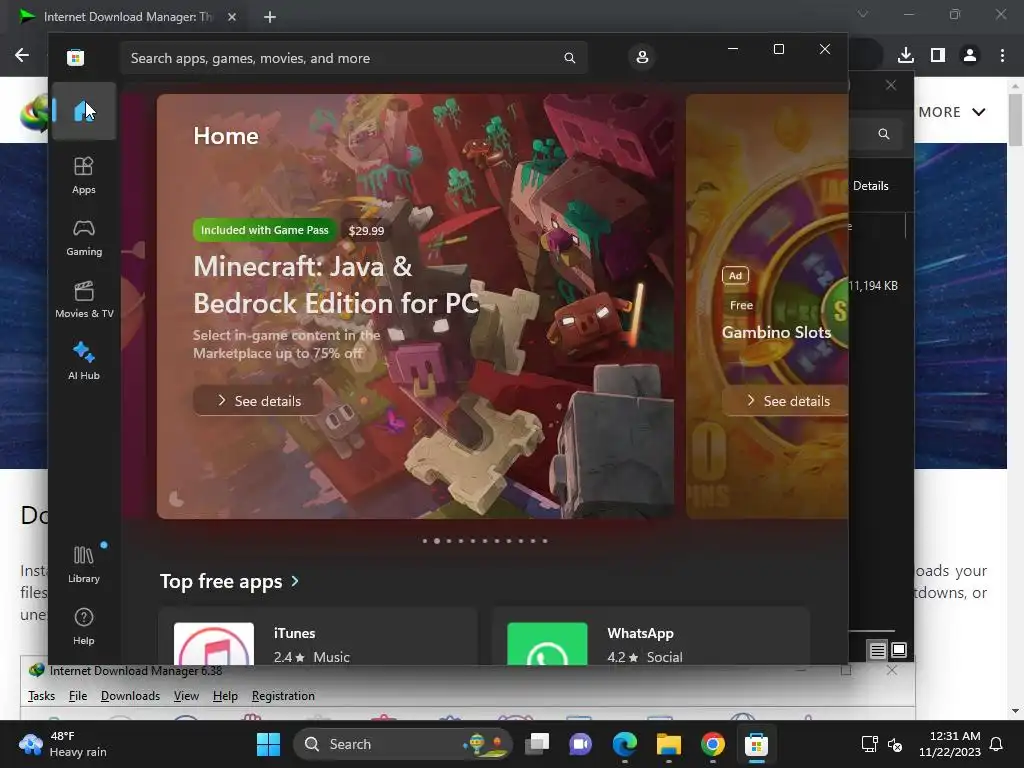Open the View menu in Internet Download Manager
This screenshot has height=768, width=1024.
point(186,696)
